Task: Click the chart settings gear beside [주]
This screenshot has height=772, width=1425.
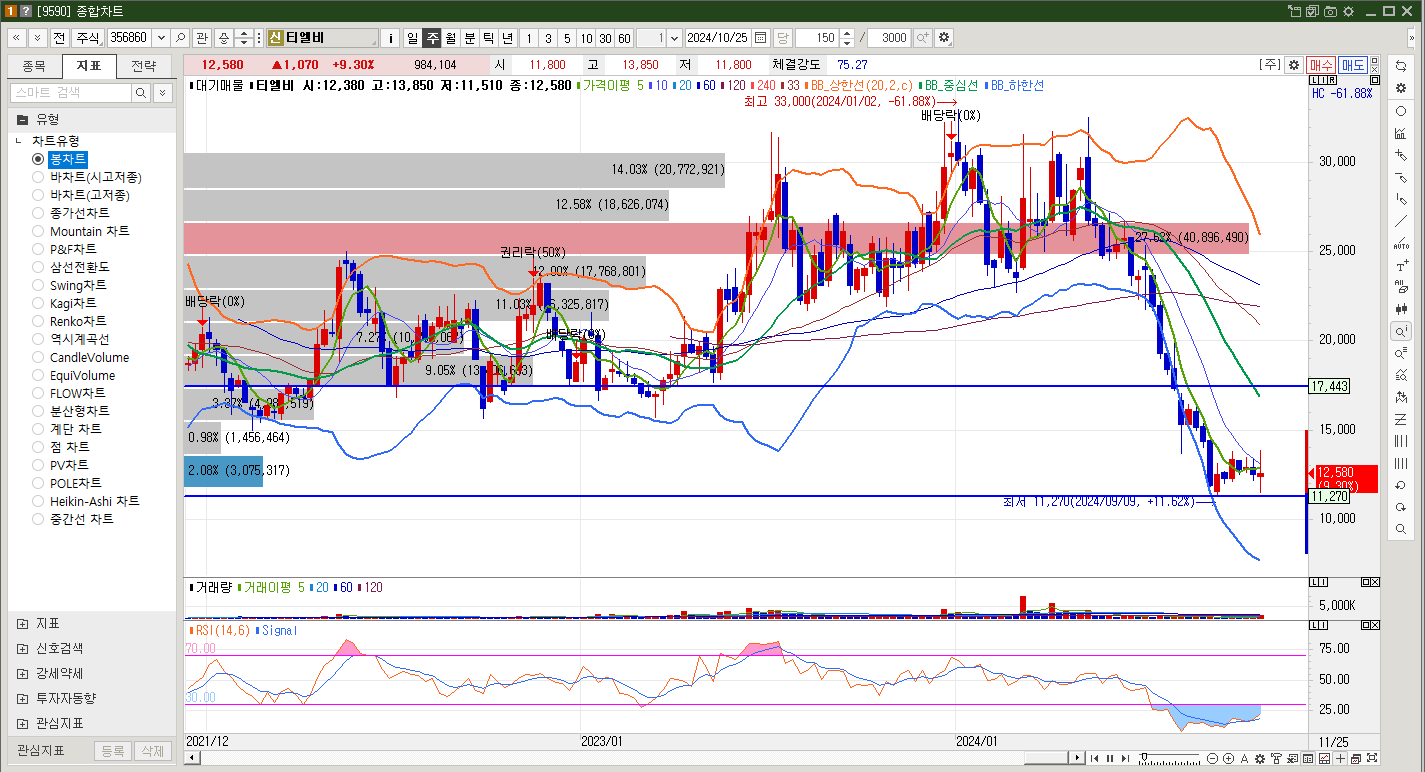Action: 1293,64
